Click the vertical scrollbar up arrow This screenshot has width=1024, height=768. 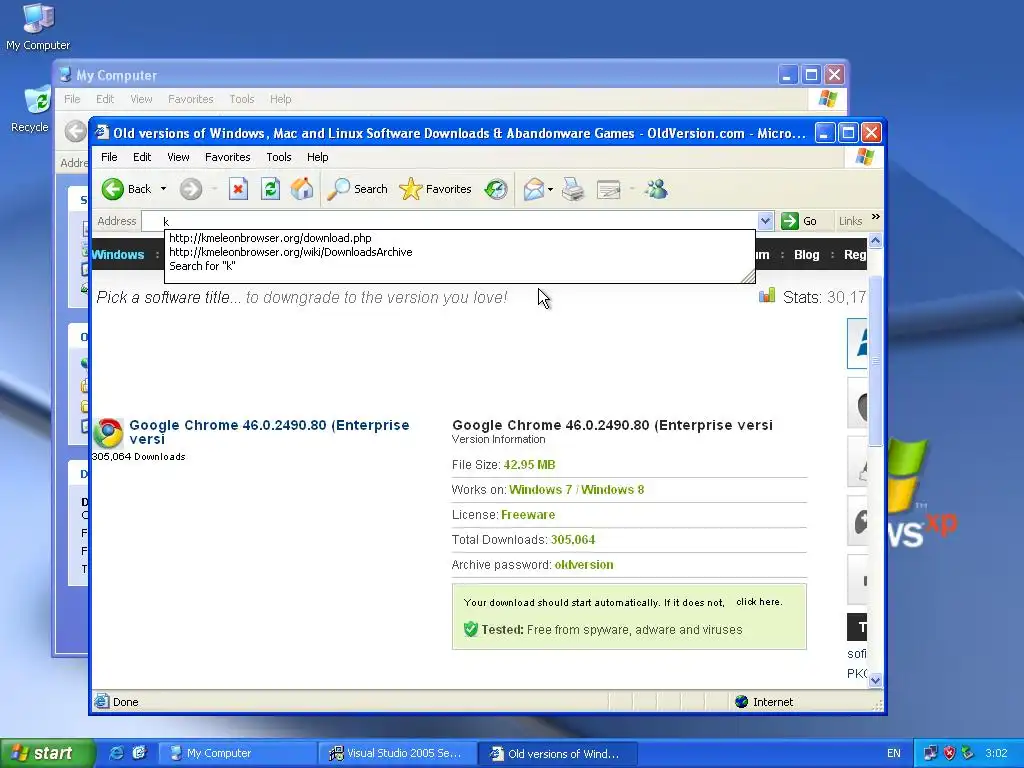point(876,240)
